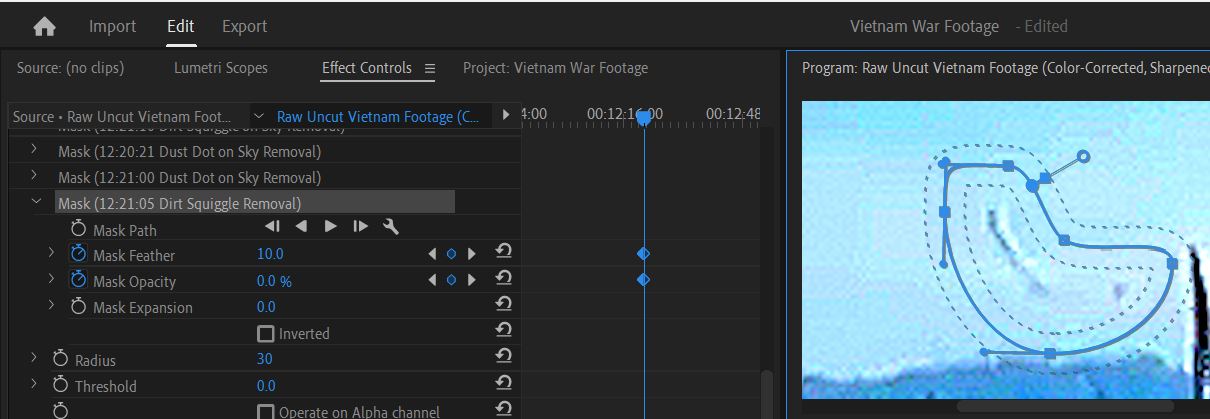Open the Lumetri Scopes panel tab
Image resolution: width=1210 pixels, height=419 pixels.
coord(221,68)
